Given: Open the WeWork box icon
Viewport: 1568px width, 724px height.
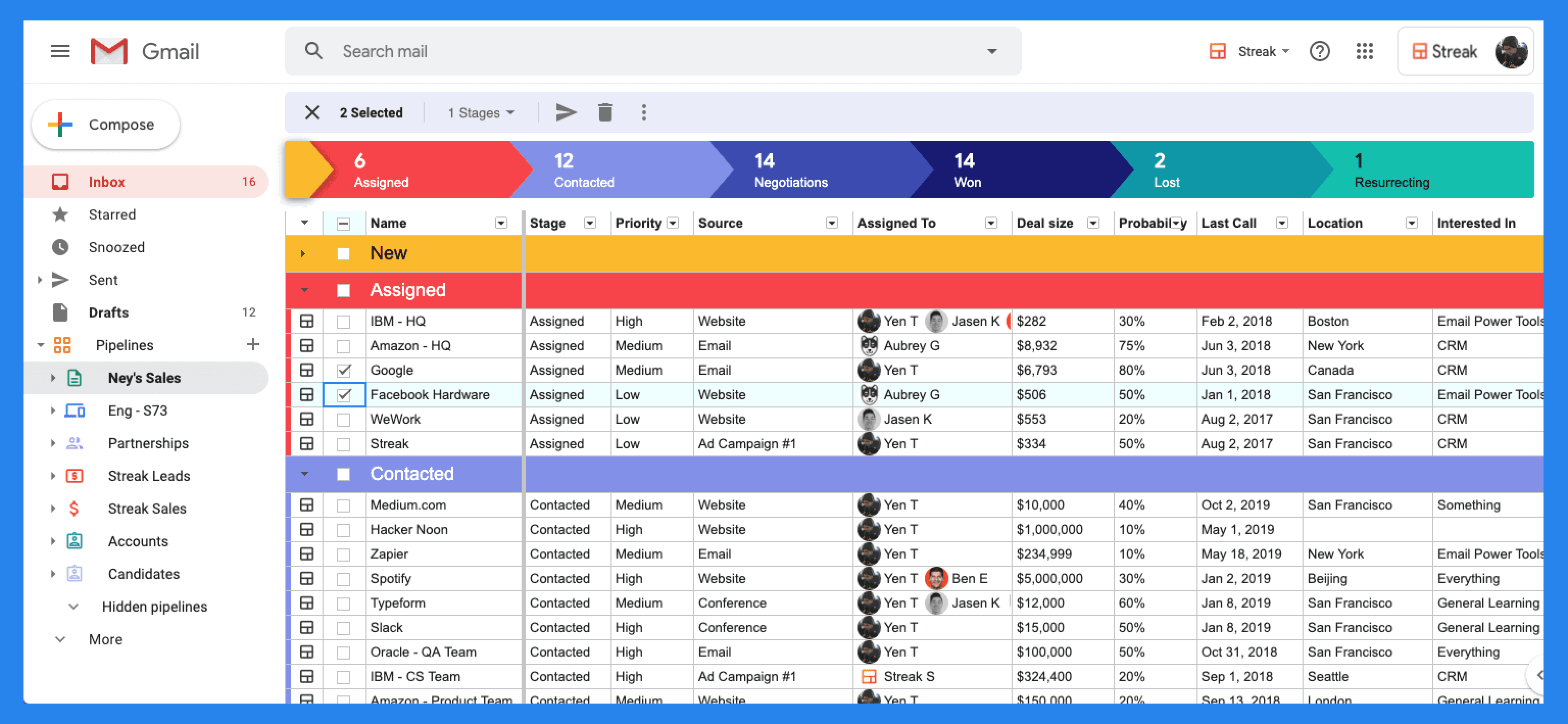Looking at the screenshot, I should tap(307, 419).
